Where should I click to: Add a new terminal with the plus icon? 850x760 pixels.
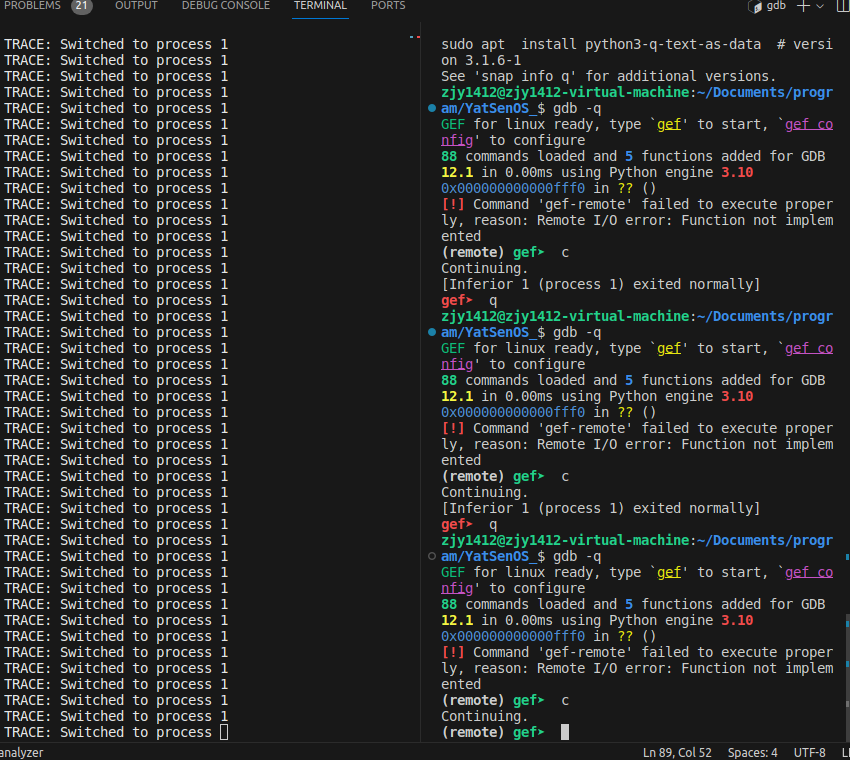point(803,6)
